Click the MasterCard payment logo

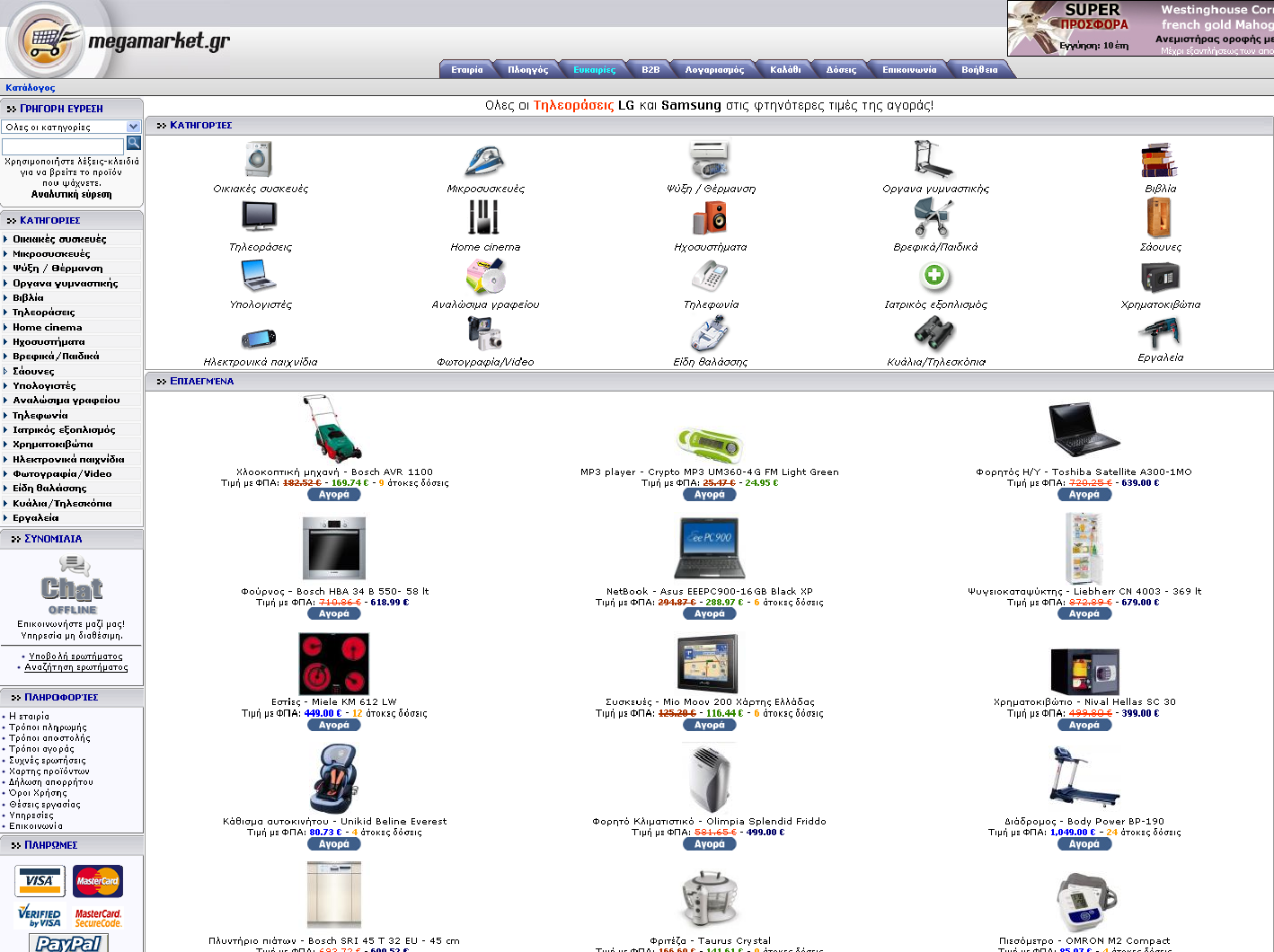[98, 881]
